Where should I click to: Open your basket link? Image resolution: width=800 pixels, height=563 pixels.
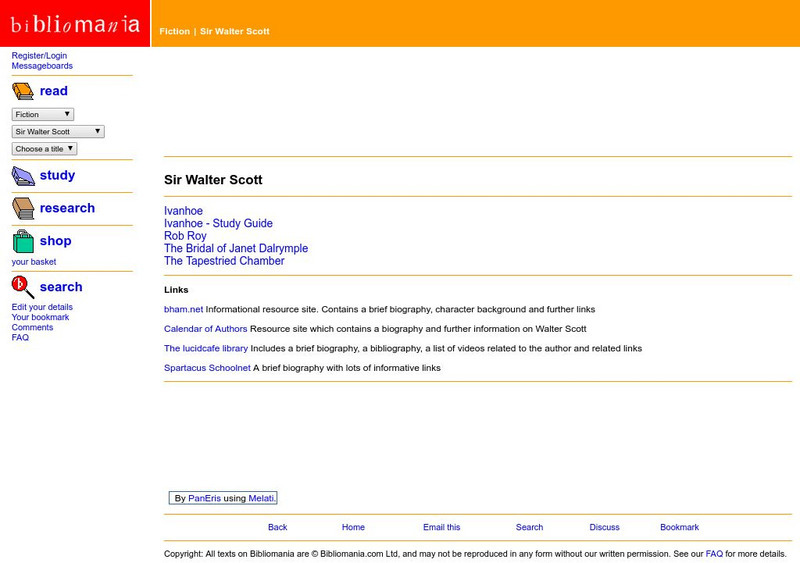[x=34, y=262]
